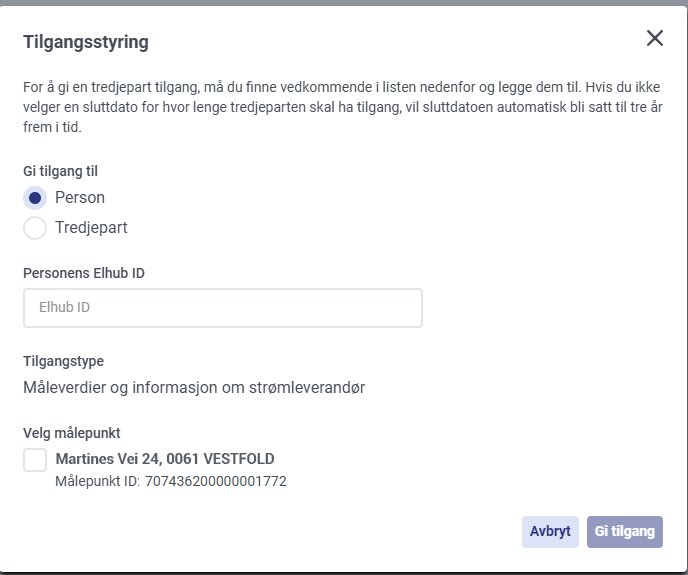Close the Tilgangsstyring dialog with X
688x575 pixels.
pyautogui.click(x=654, y=38)
